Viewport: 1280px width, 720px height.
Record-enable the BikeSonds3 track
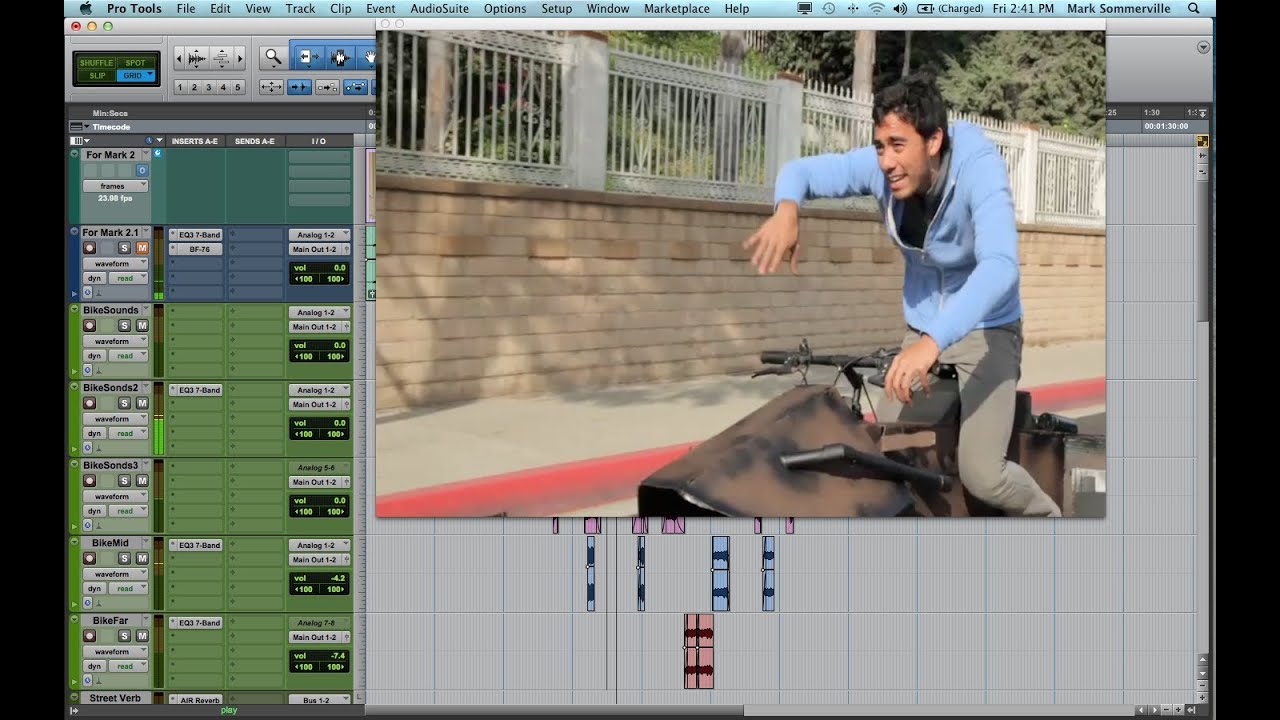click(90, 481)
